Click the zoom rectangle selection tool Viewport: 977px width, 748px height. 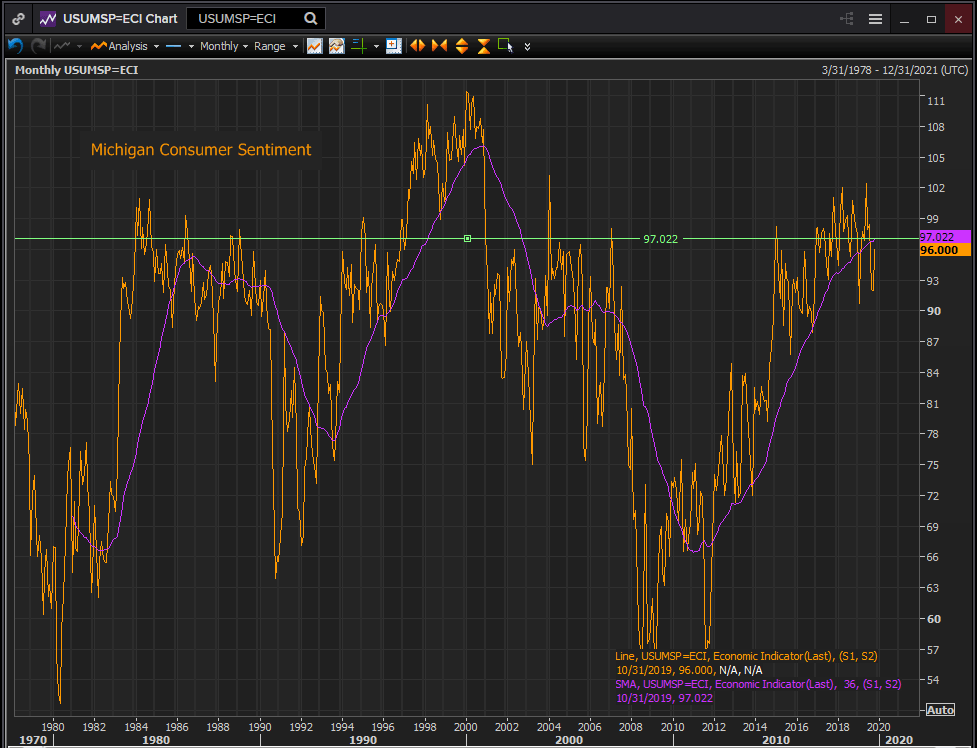505,46
